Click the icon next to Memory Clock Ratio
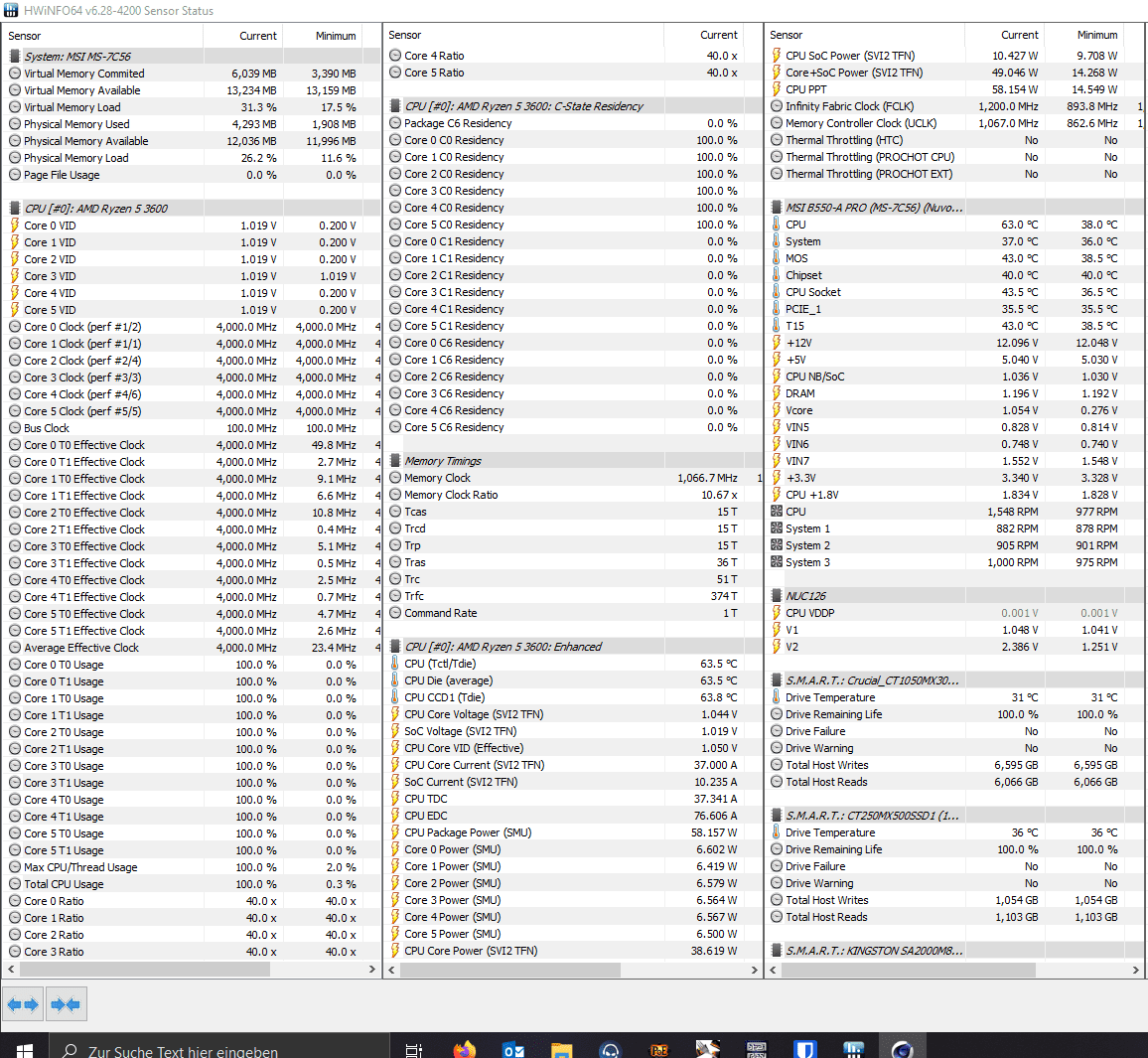This screenshot has height=1058, width=1148. 395,495
